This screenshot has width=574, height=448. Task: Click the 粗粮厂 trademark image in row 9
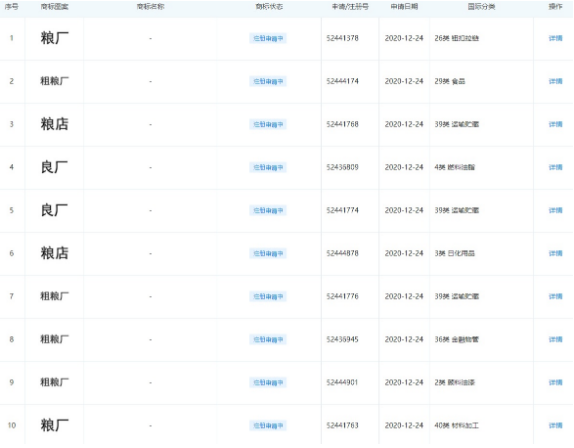pos(54,382)
